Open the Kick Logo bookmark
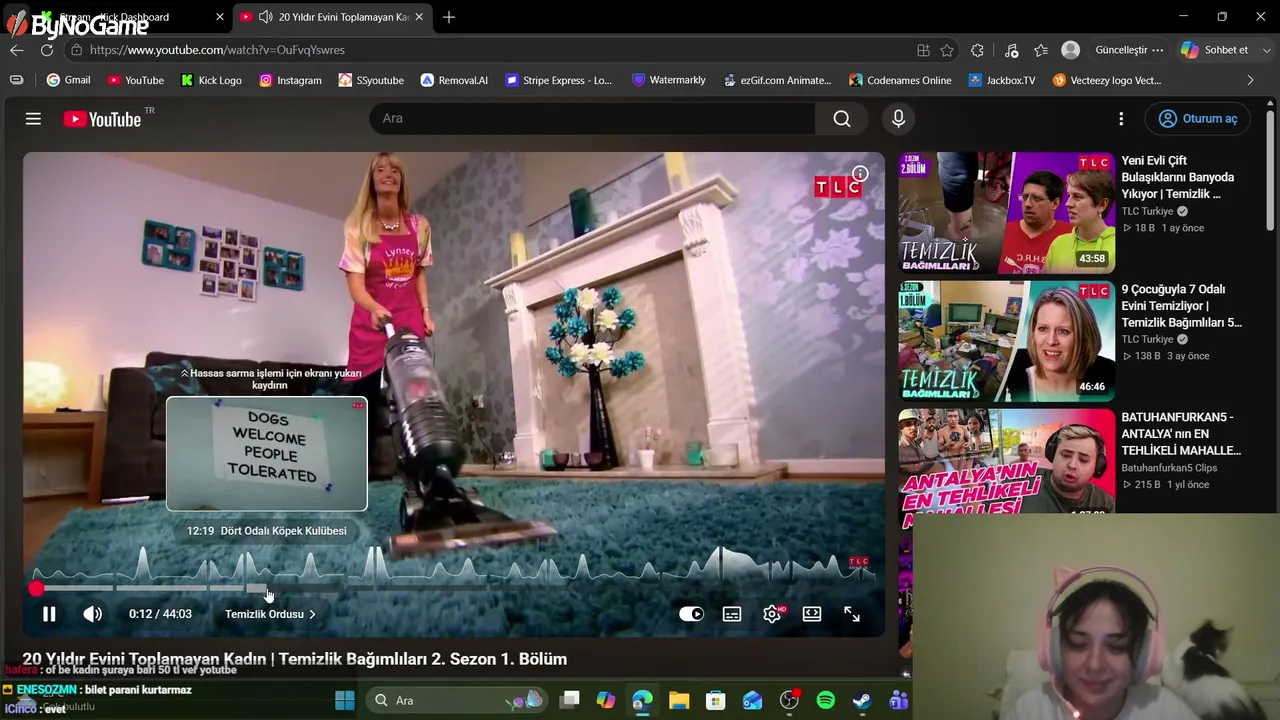1280x720 pixels. point(211,80)
